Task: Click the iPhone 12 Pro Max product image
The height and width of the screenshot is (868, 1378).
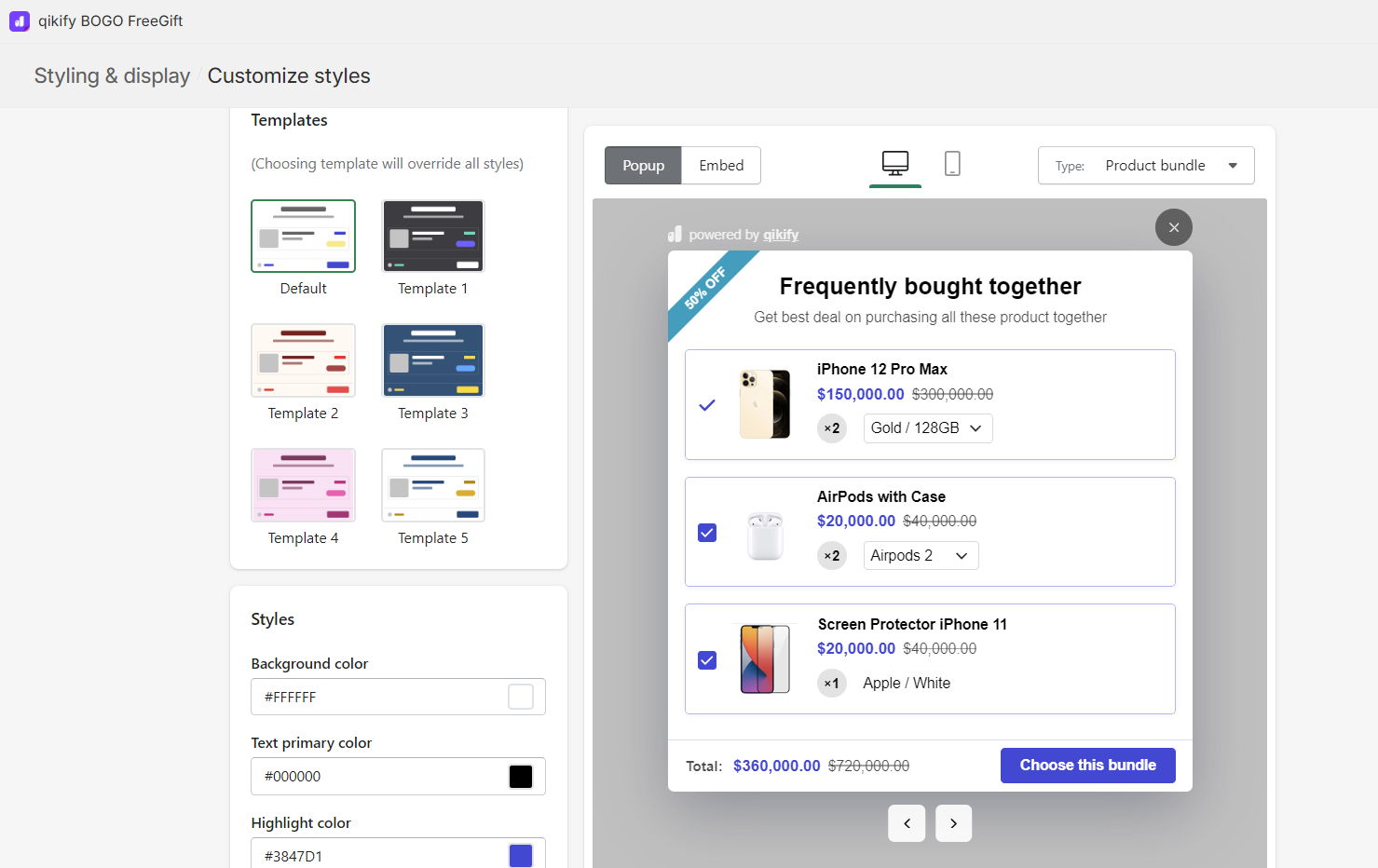Action: click(765, 404)
